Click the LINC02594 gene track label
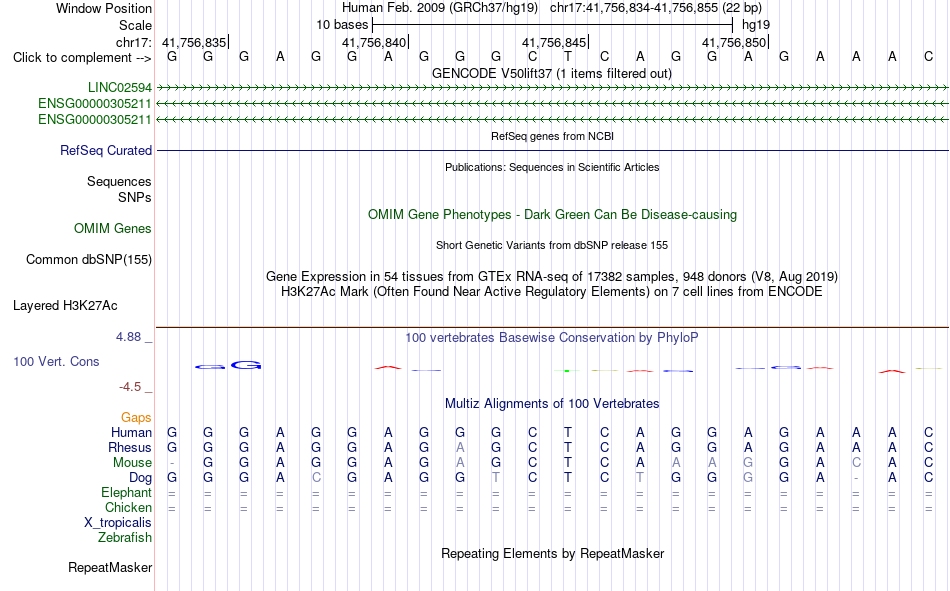Image resolution: width=950 pixels, height=591 pixels. pos(119,88)
